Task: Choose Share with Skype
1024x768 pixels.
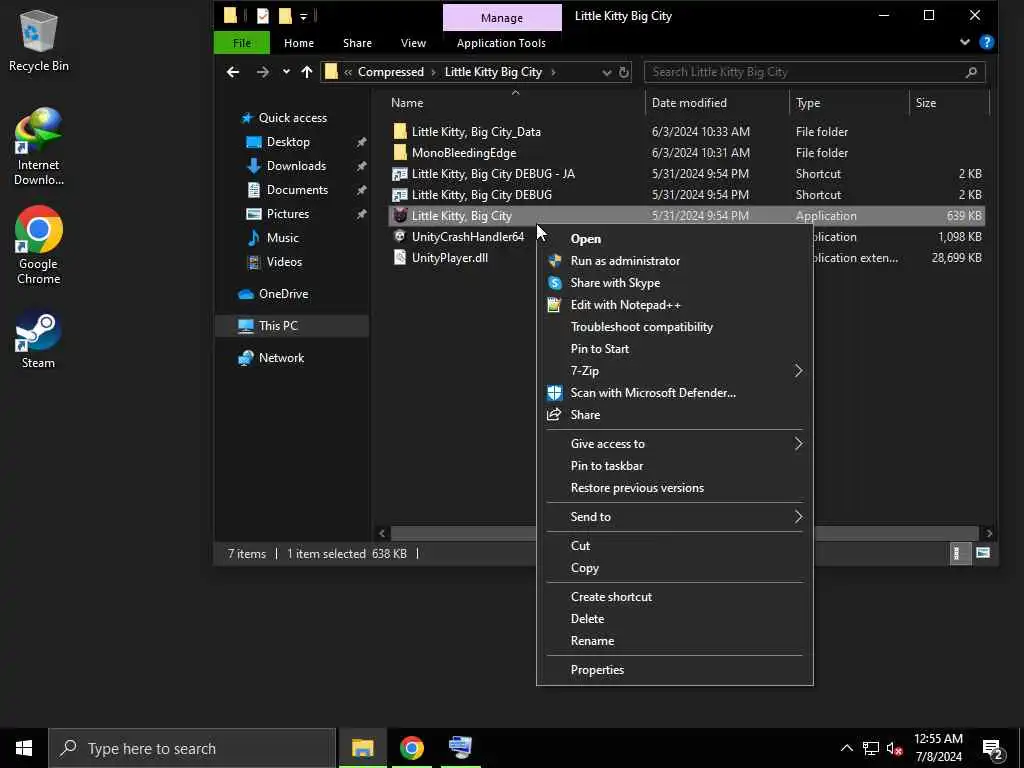Action: pyautogui.click(x=615, y=283)
